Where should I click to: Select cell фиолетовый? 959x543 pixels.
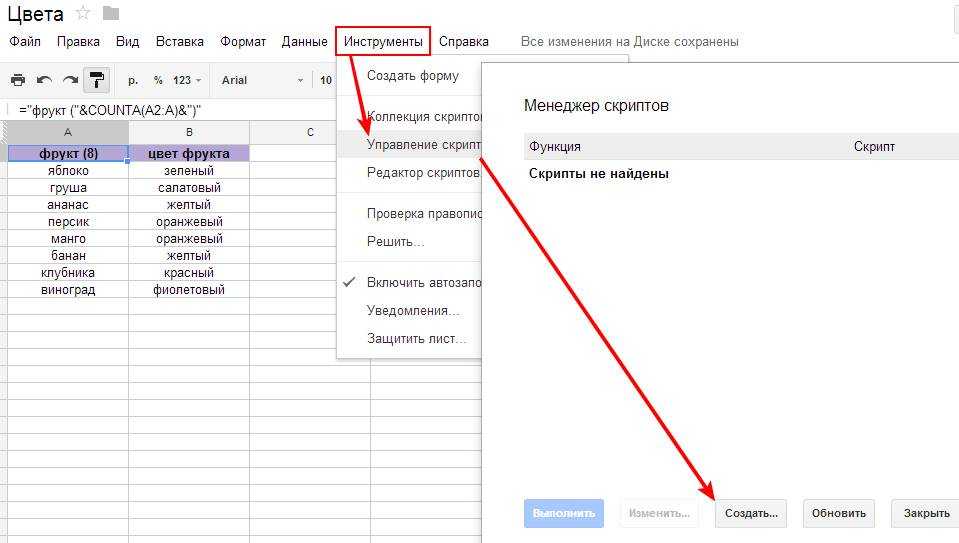(189, 290)
